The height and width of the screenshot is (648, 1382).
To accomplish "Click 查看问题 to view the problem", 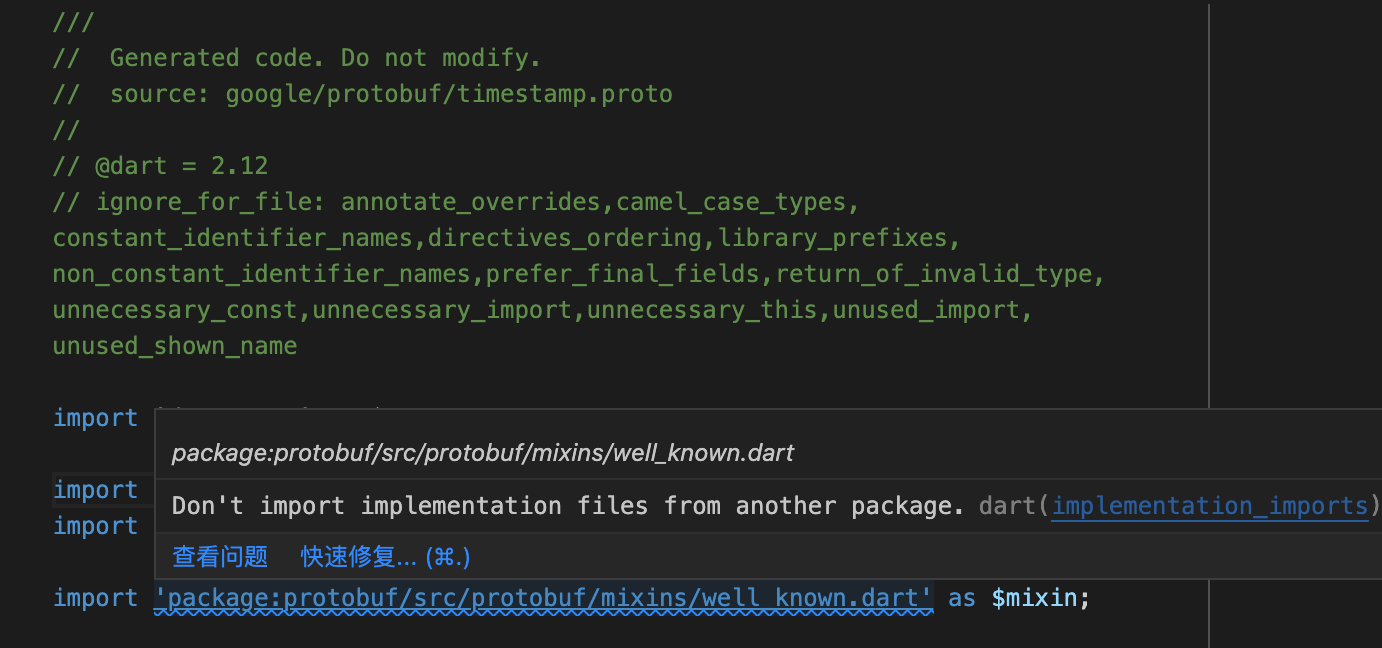I will tap(219, 557).
